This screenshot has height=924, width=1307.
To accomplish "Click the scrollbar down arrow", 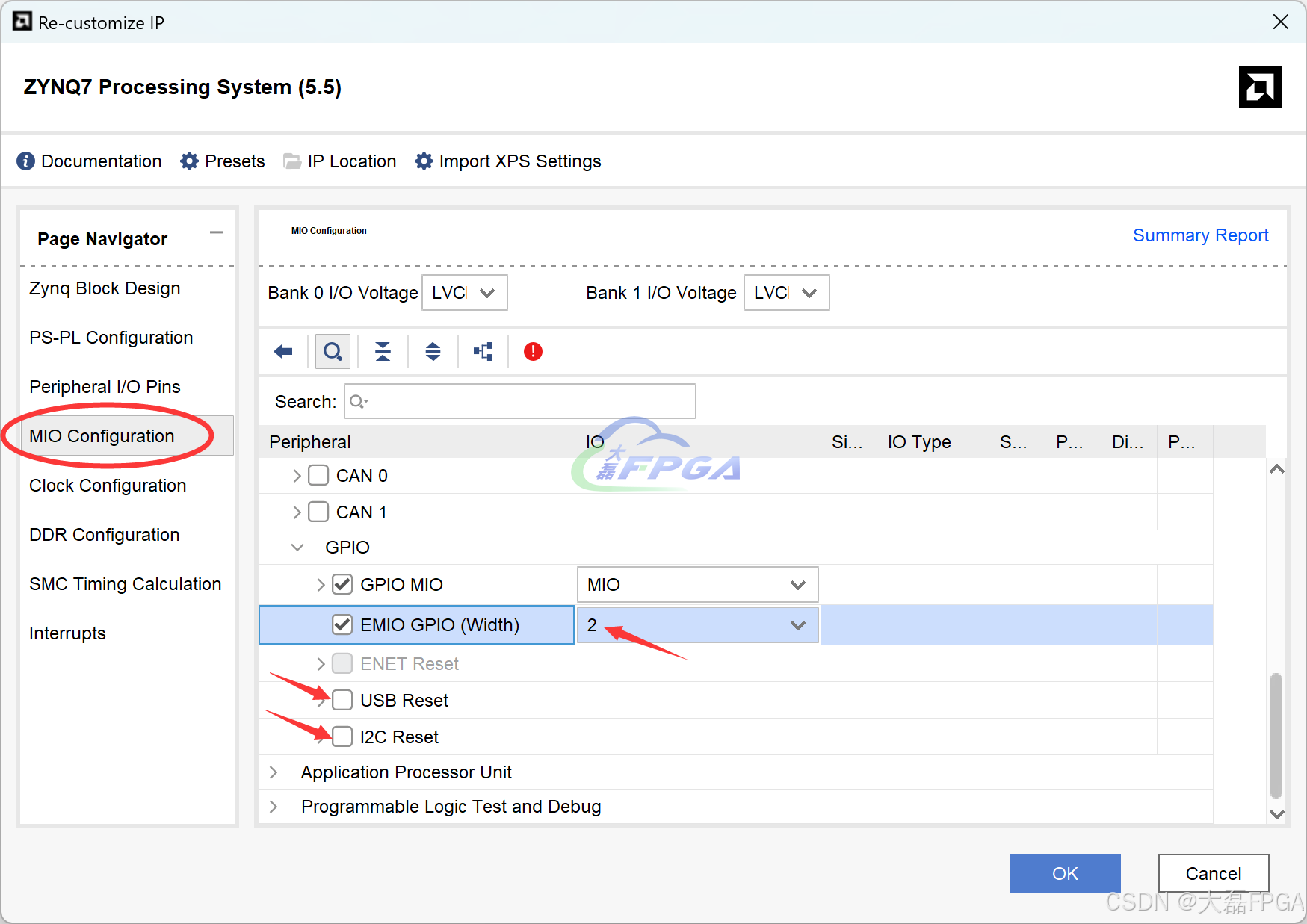I will coord(1277,814).
